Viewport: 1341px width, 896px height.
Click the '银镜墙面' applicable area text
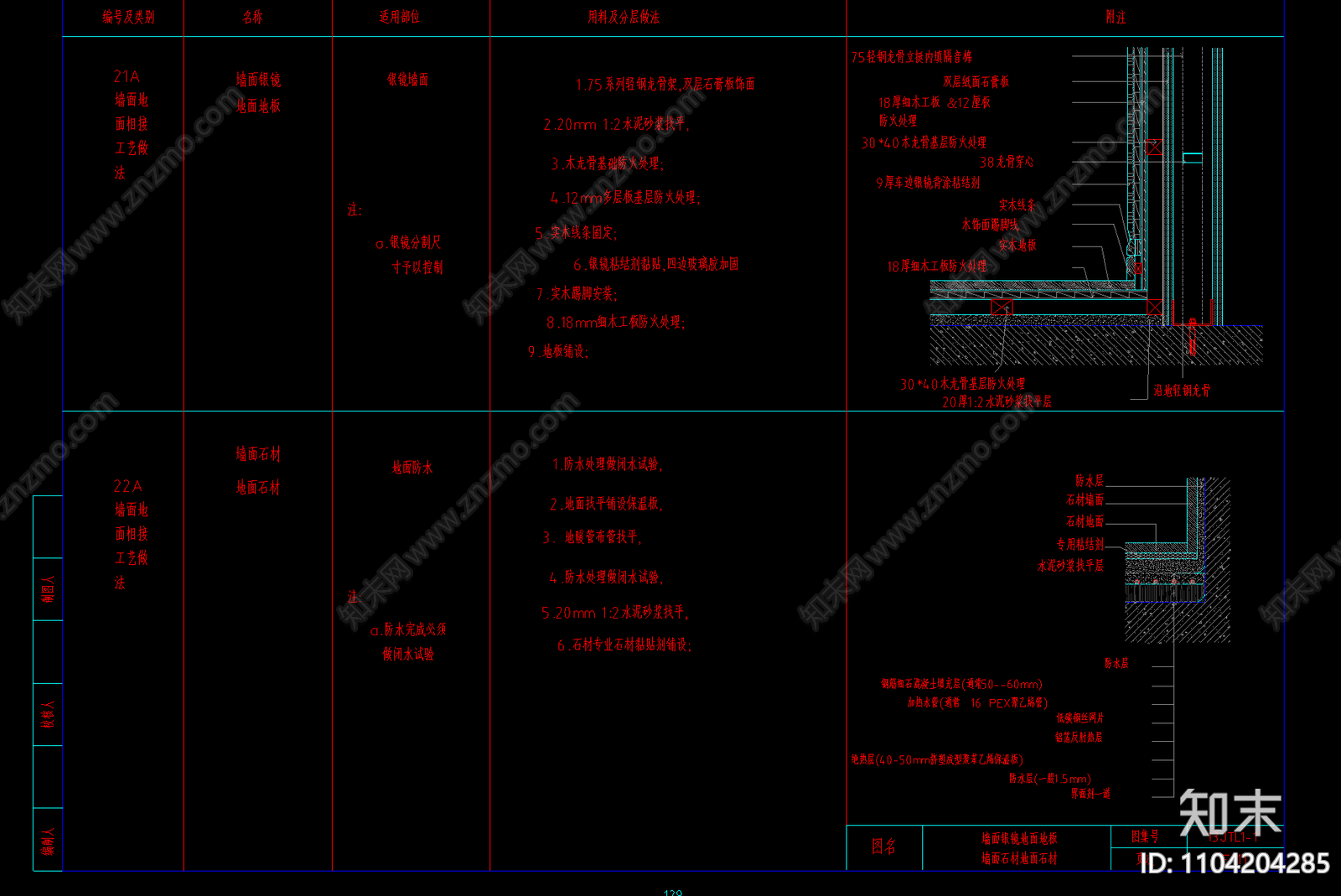pyautogui.click(x=407, y=80)
